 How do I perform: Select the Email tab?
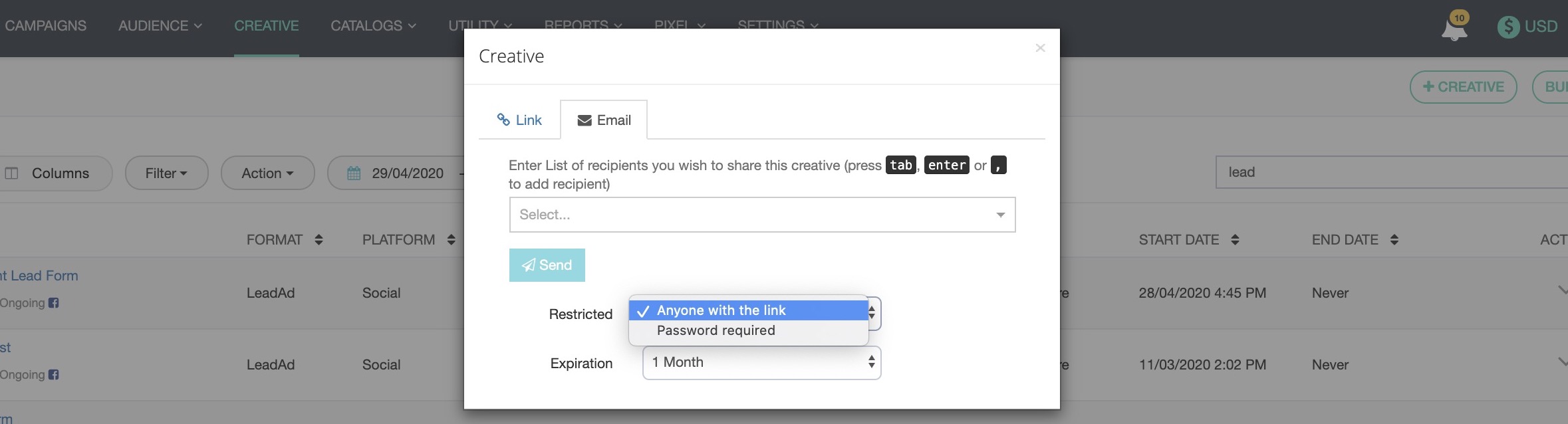604,120
